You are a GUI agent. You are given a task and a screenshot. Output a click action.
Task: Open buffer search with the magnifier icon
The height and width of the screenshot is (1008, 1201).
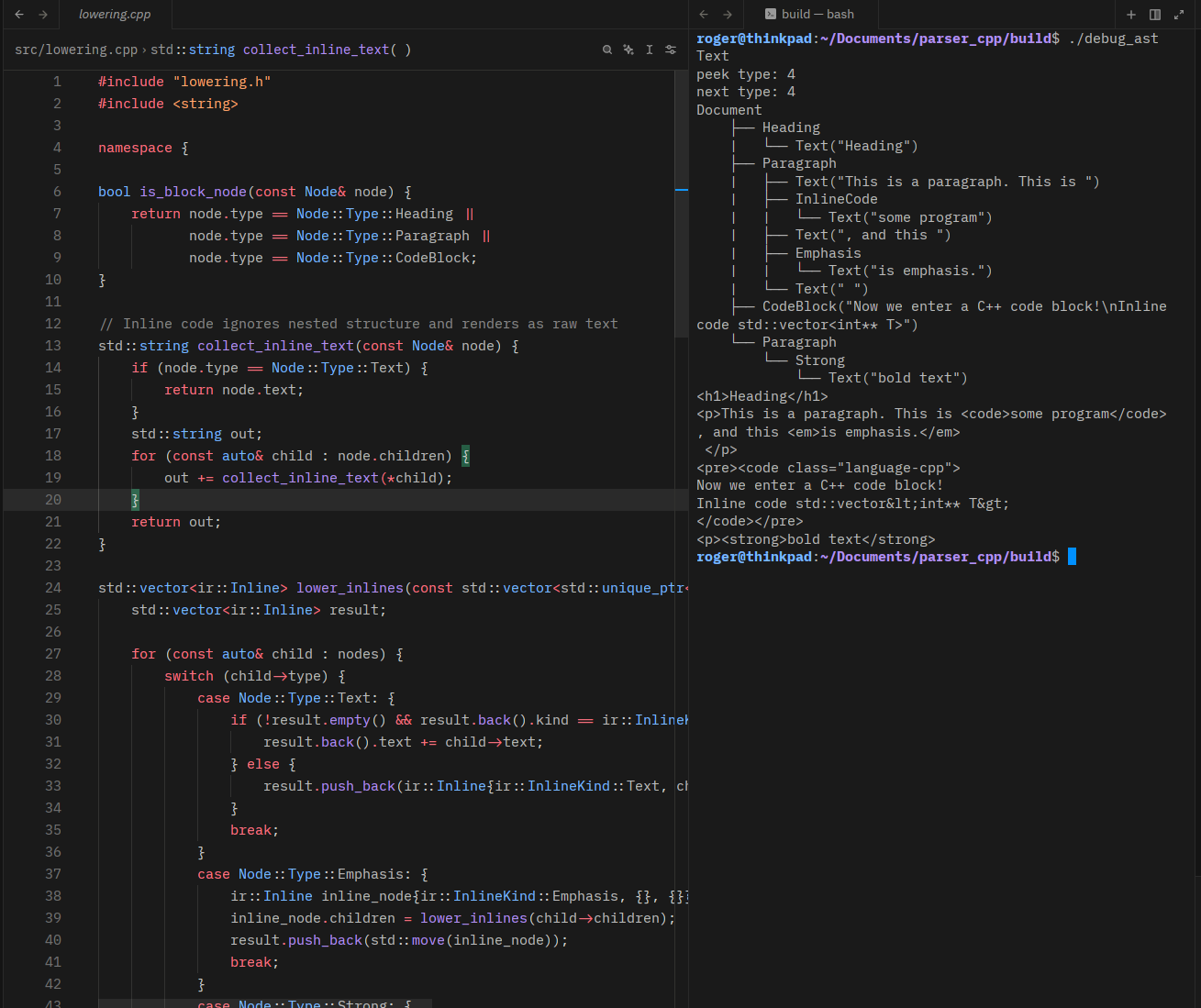(x=607, y=50)
